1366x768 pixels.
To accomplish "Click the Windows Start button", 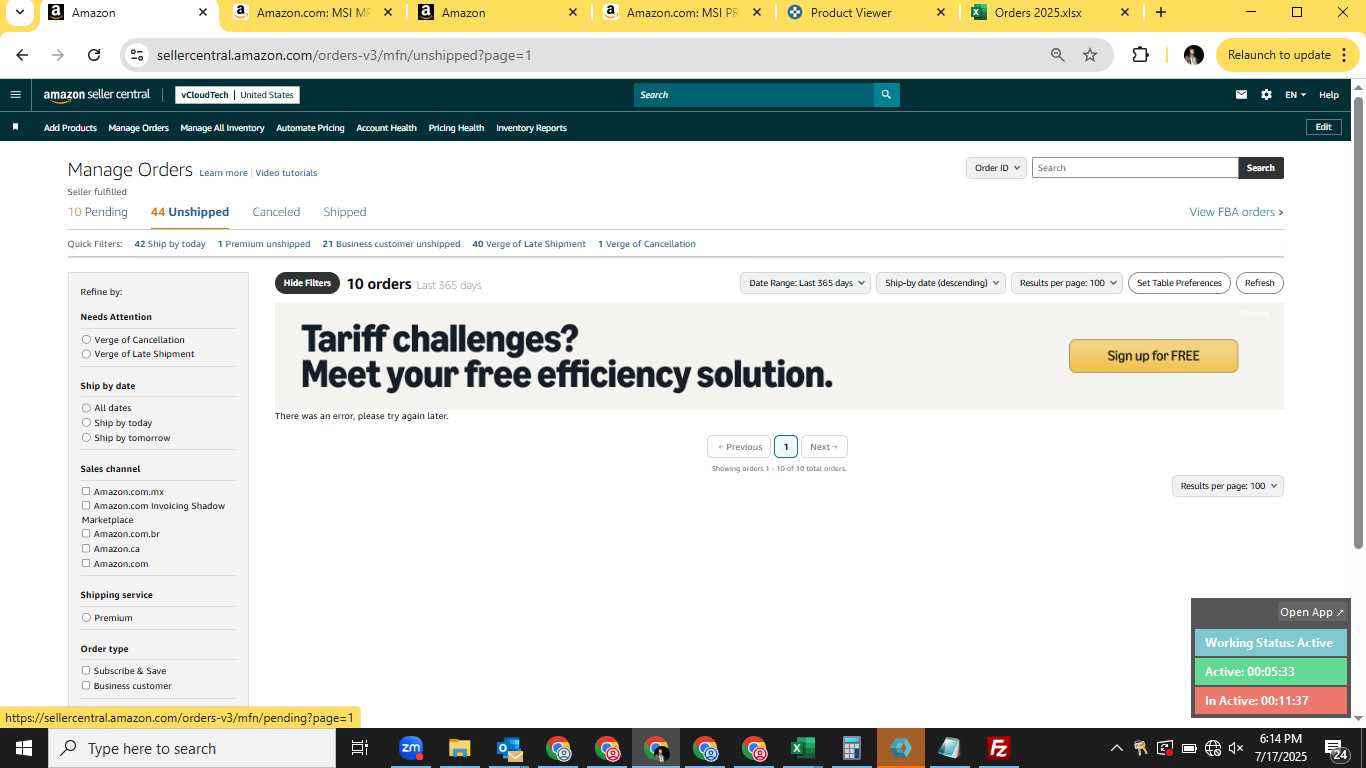I will click(x=24, y=748).
